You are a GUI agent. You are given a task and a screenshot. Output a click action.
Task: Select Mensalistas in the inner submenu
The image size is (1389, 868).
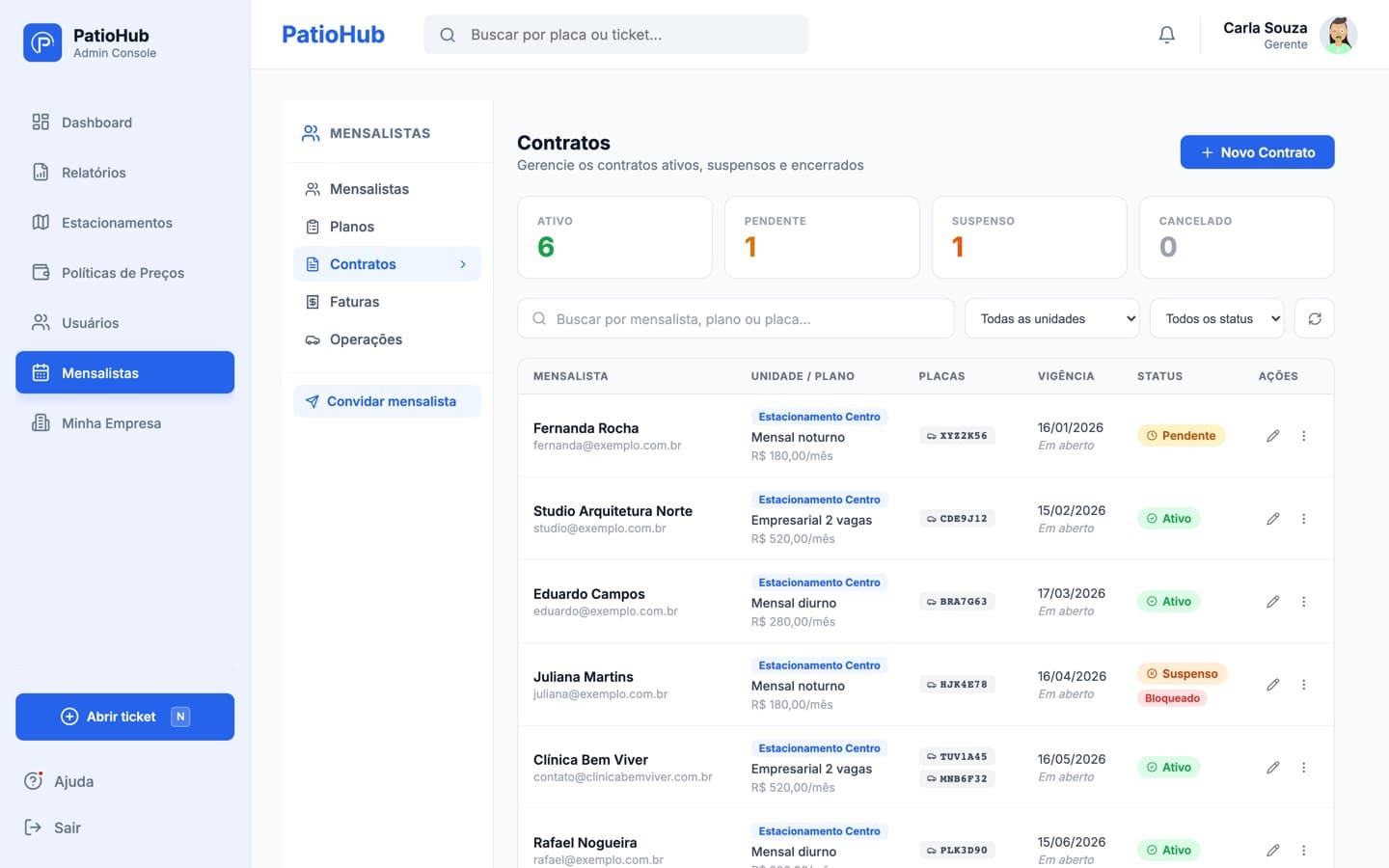point(387,189)
